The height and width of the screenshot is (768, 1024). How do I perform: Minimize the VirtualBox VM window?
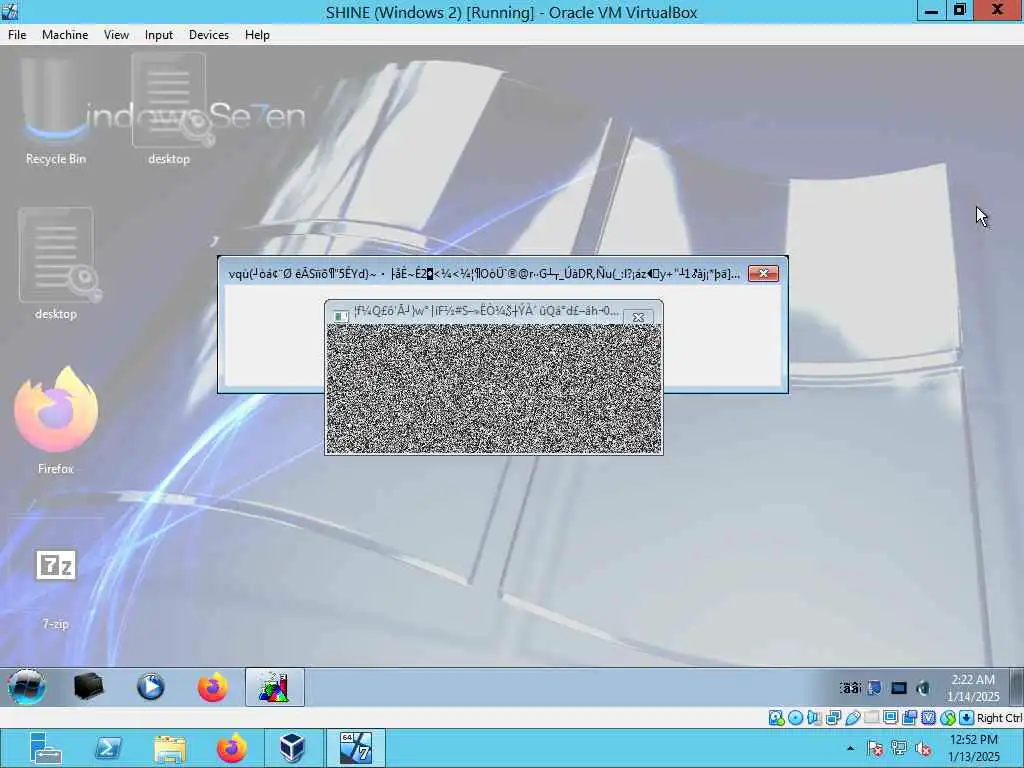tap(932, 10)
